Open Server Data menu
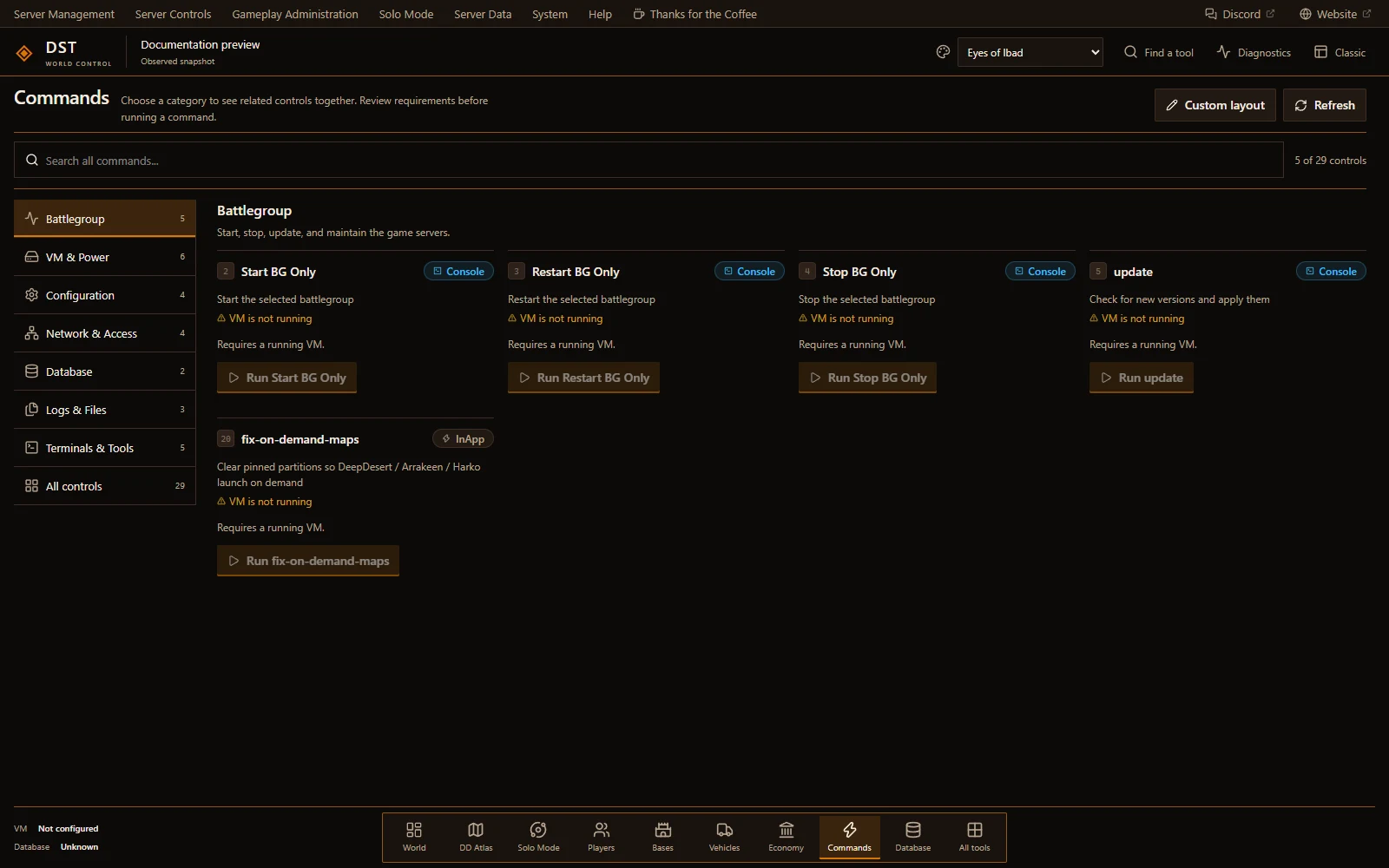1389x868 pixels. (483, 14)
